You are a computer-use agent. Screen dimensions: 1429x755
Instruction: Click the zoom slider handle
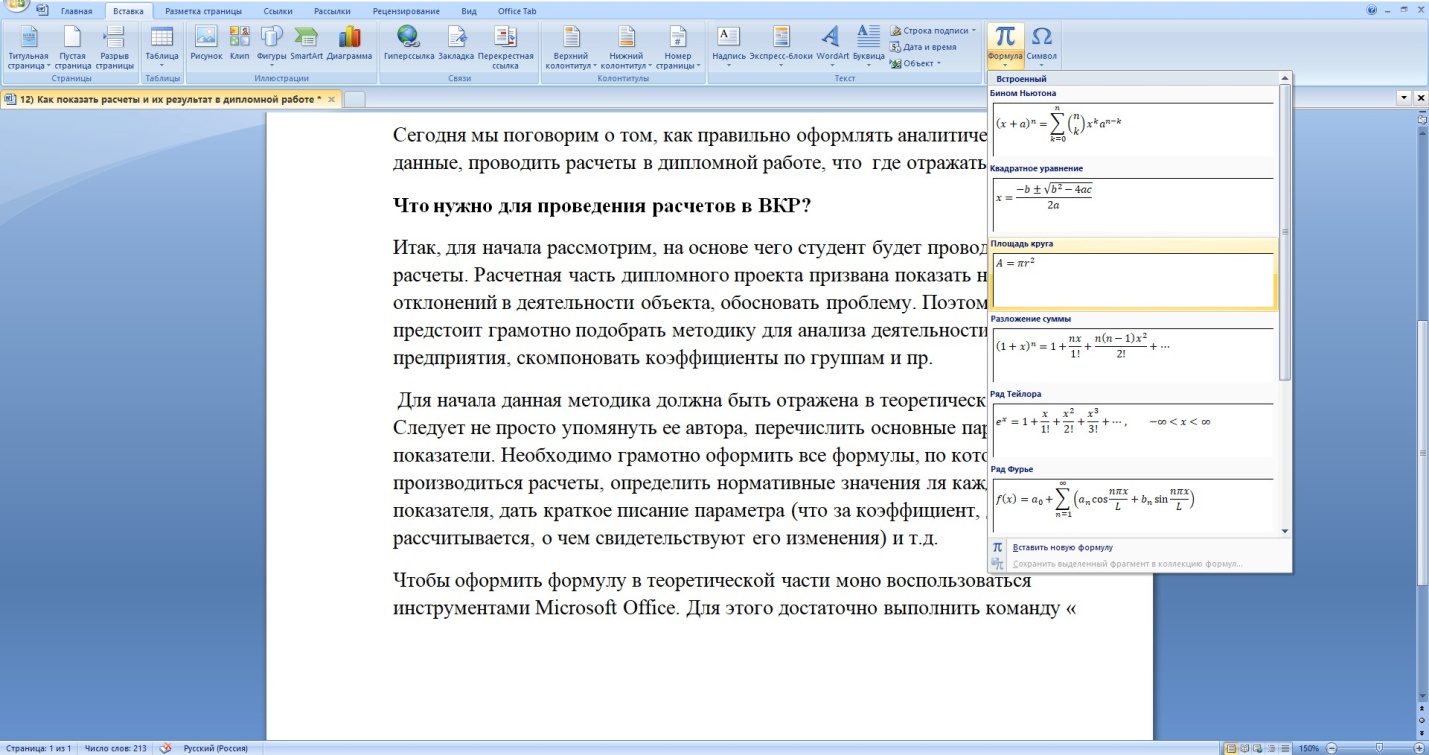click(1380, 748)
